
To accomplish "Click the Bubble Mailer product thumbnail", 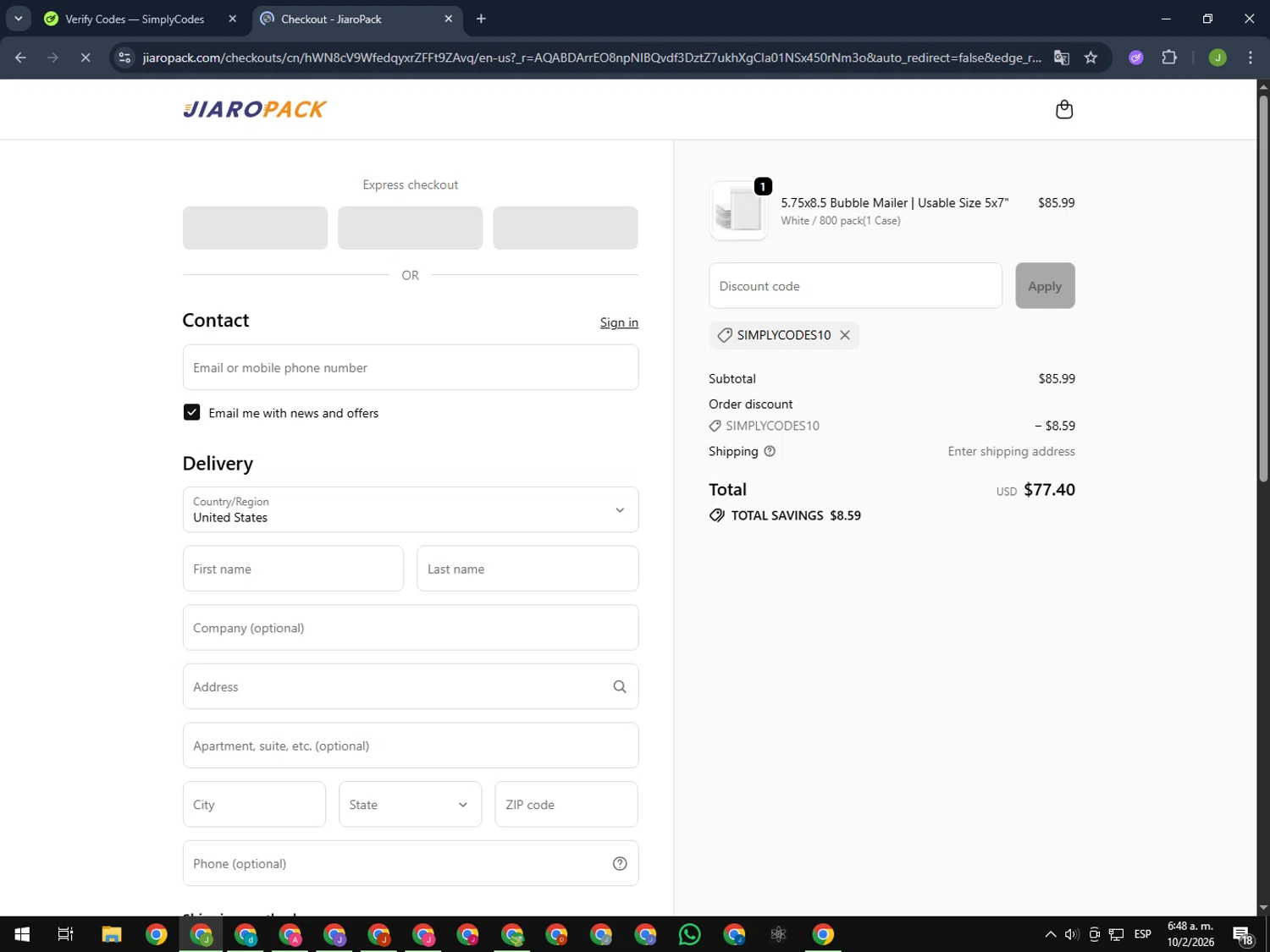I will (x=738, y=212).
